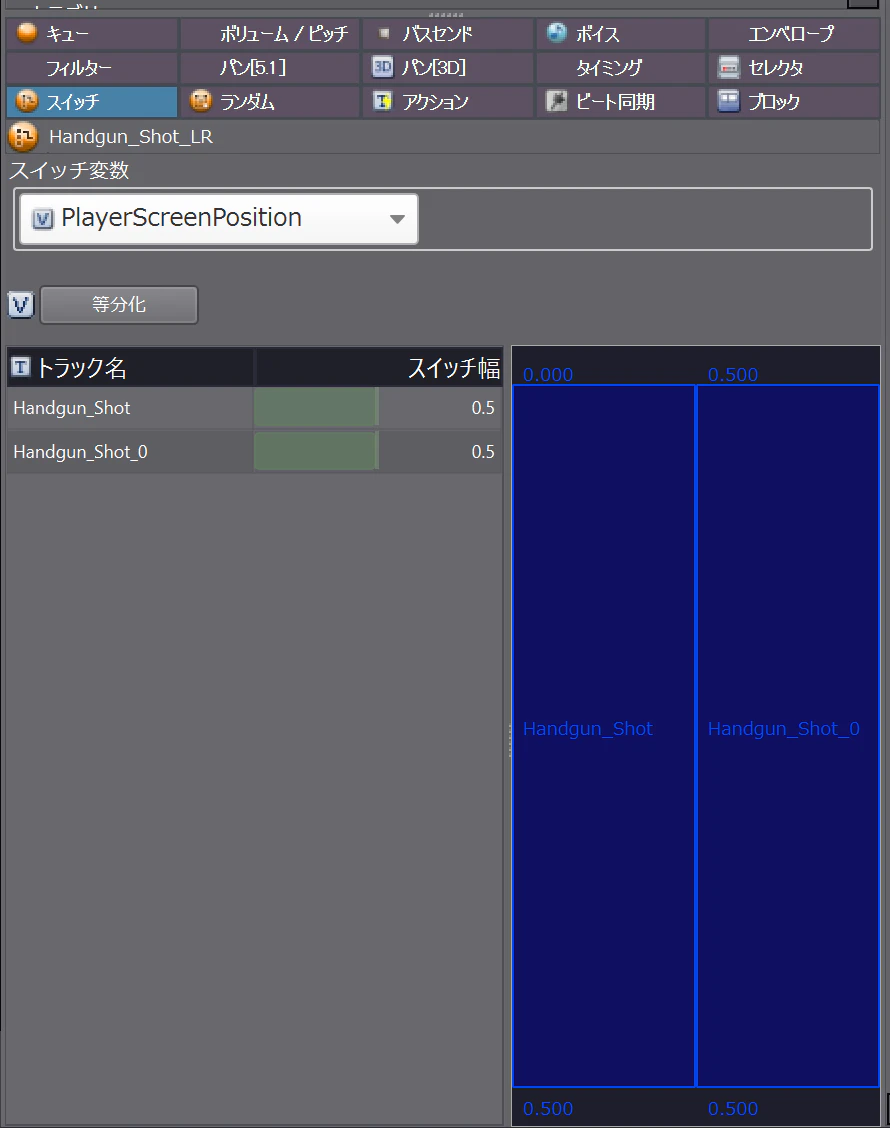The height and width of the screenshot is (1128, 890).
Task: Select the スイッチ tab
Action: click(91, 101)
